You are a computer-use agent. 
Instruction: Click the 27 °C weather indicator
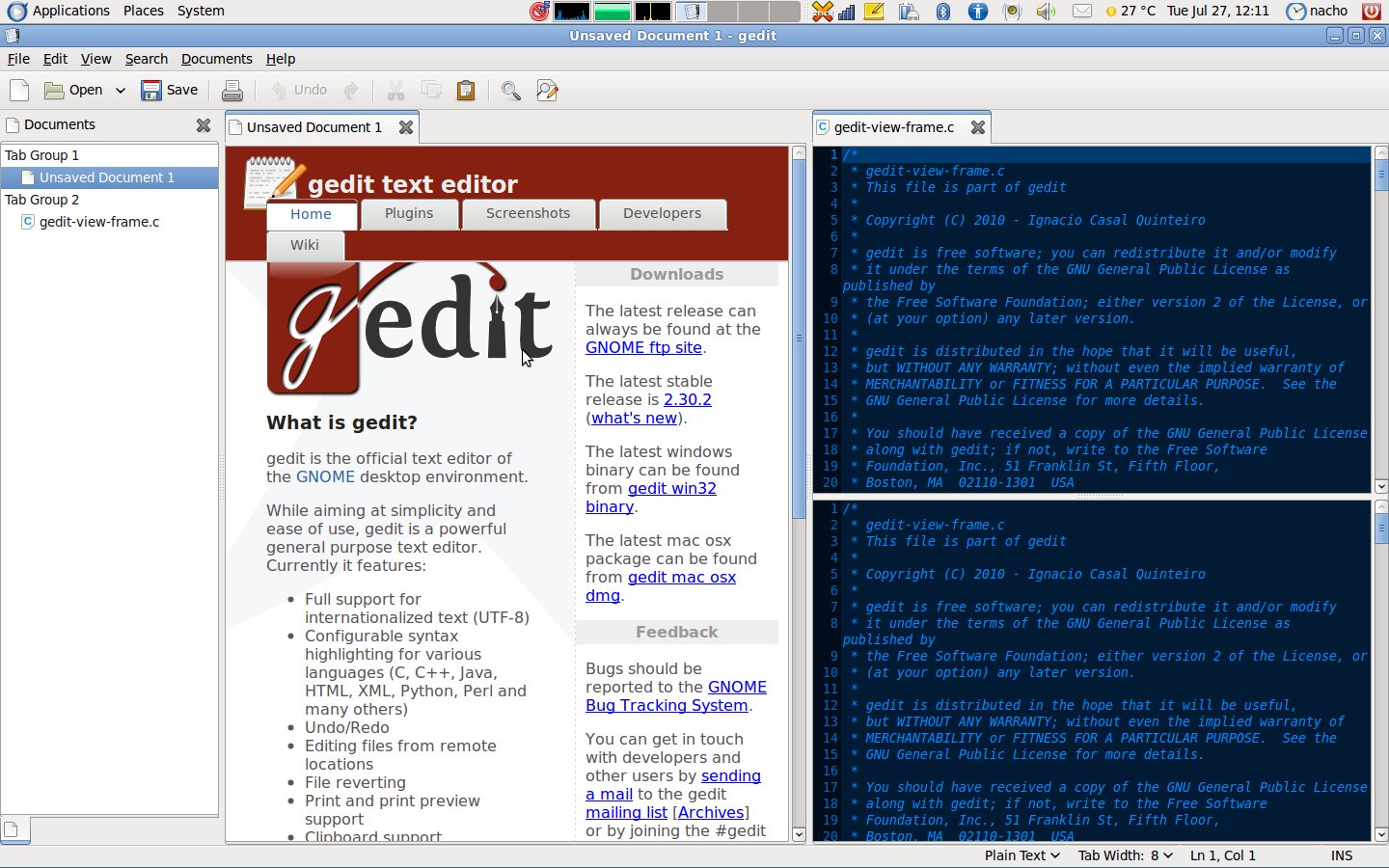[x=1130, y=11]
